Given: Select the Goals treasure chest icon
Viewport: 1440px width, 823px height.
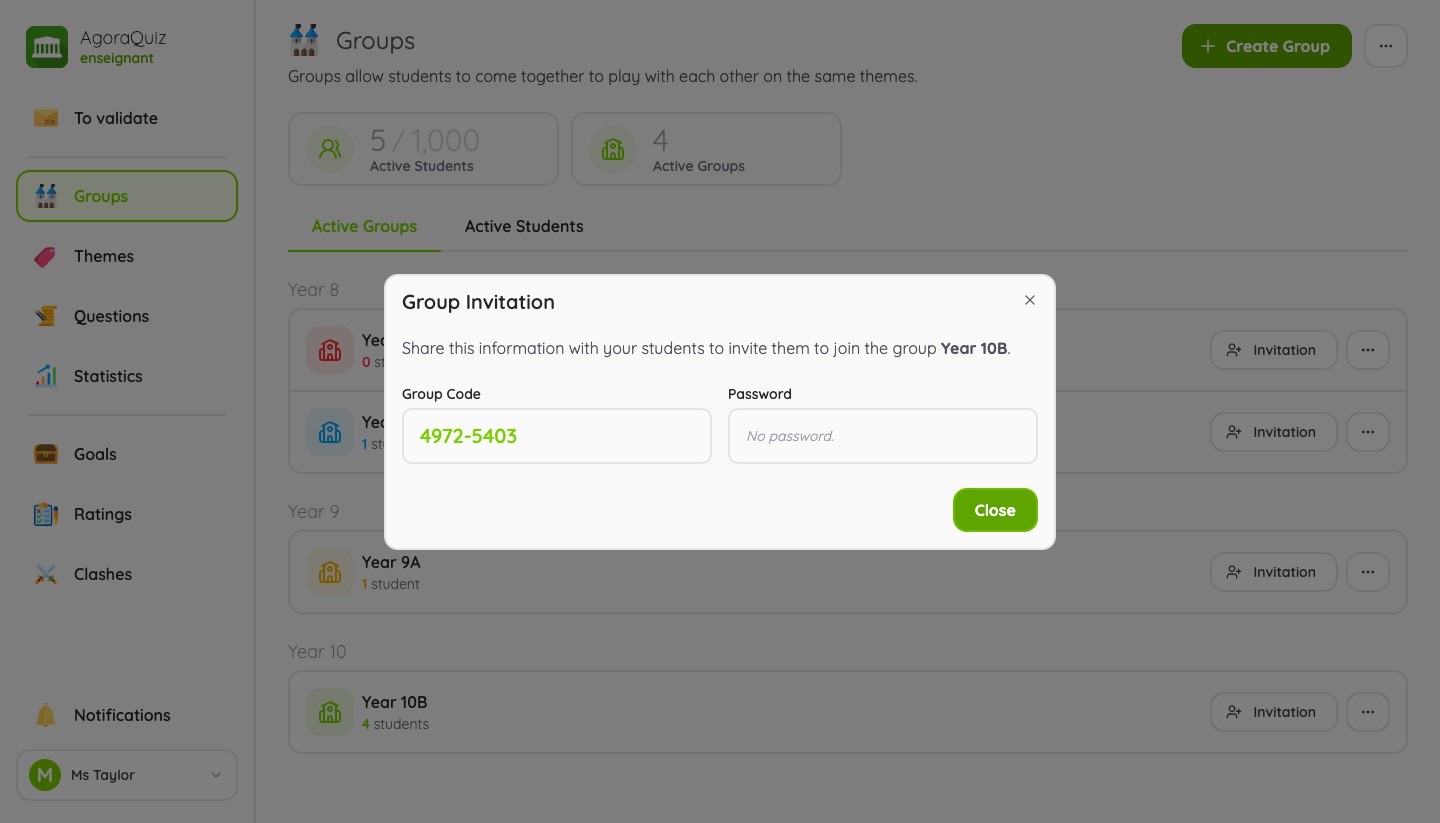Looking at the screenshot, I should (46, 454).
